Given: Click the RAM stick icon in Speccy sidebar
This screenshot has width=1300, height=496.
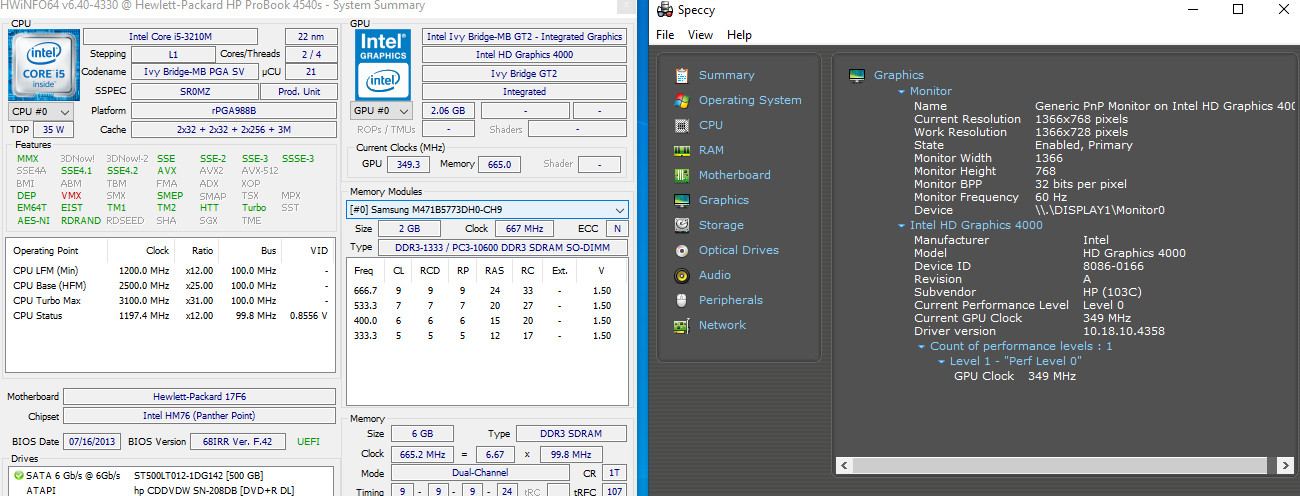Looking at the screenshot, I should [682, 150].
